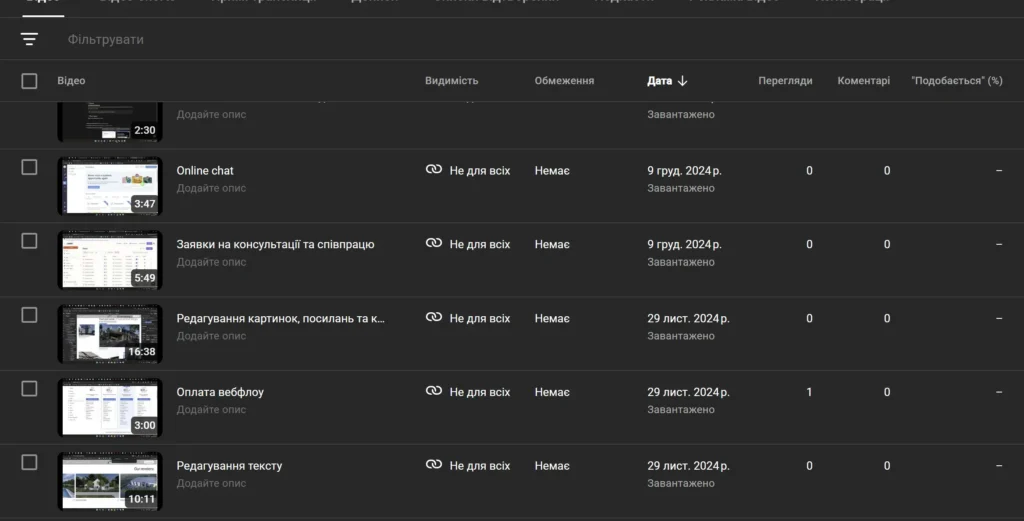Viewport: 1024px width, 521px height.
Task: Tick the checkbox beside Редагування тексту
Action: click(x=29, y=462)
